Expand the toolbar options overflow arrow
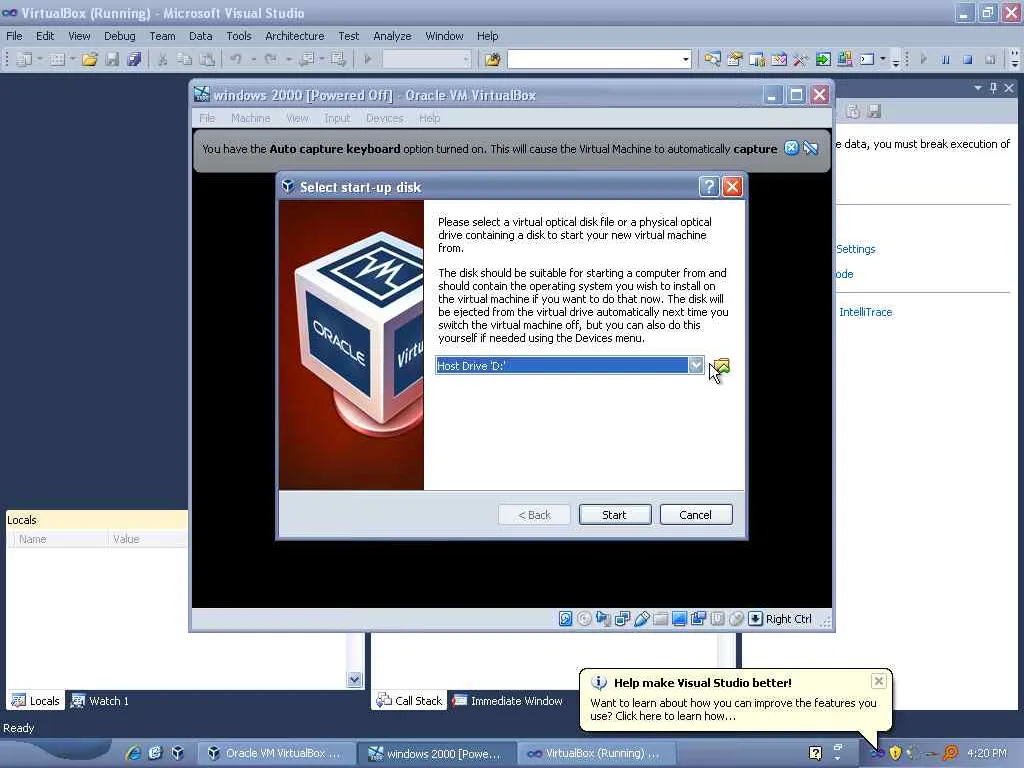Screen dimensions: 1024x768 click(x=895, y=61)
